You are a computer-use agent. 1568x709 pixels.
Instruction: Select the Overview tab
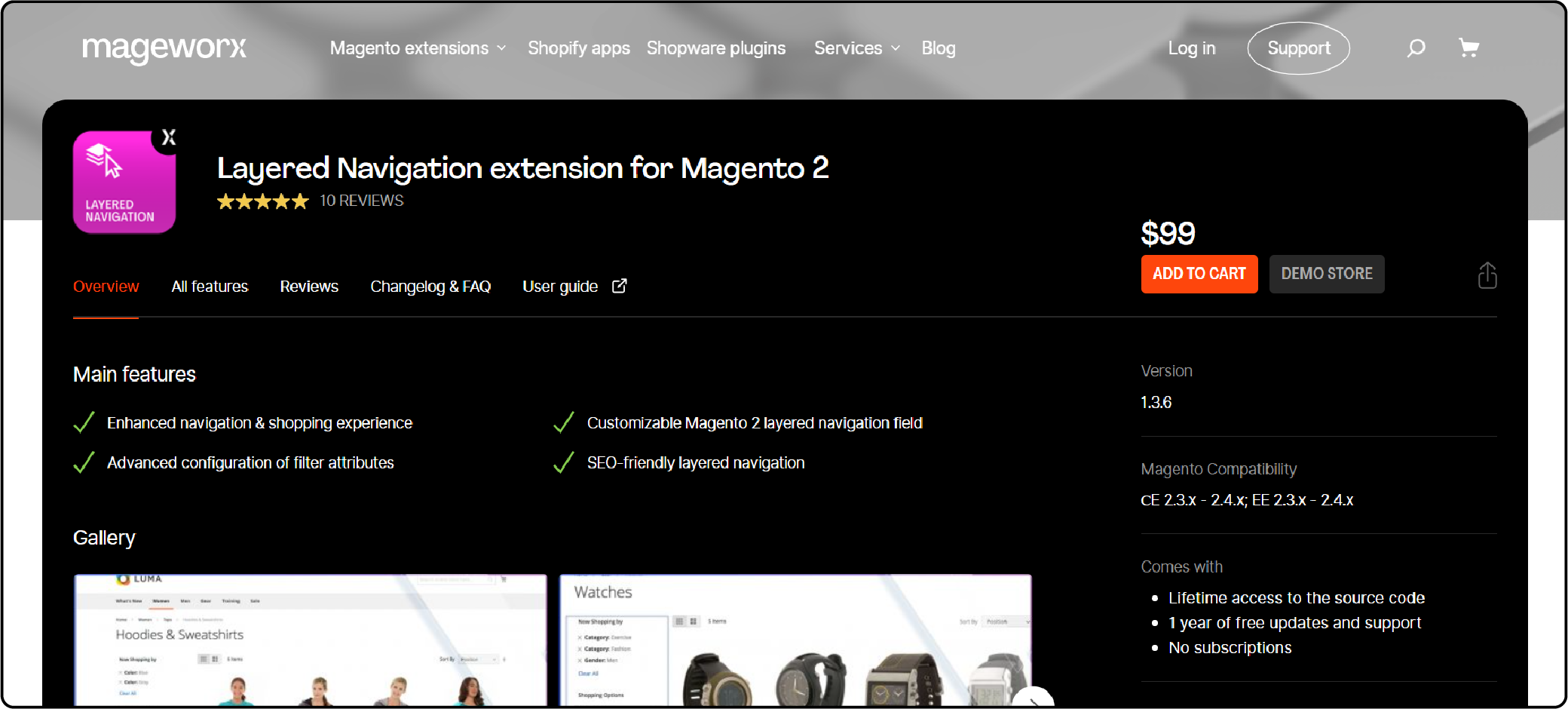tap(106, 287)
